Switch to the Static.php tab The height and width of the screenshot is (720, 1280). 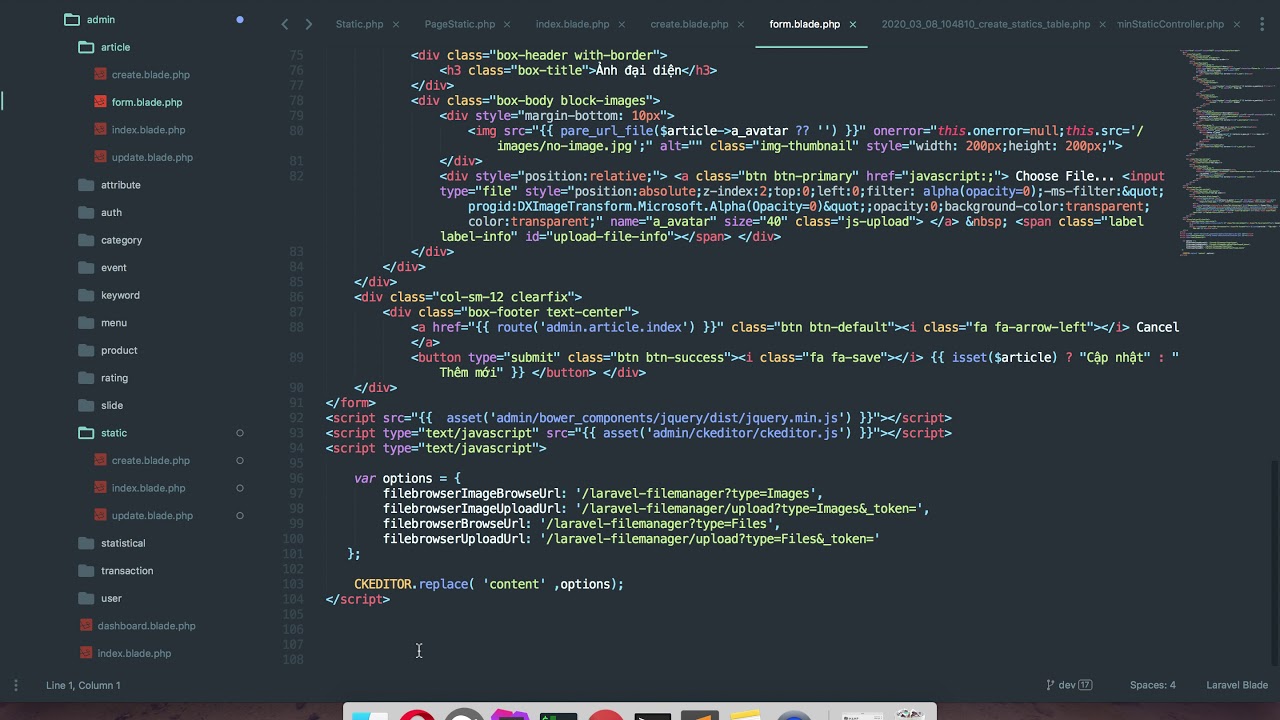click(x=359, y=24)
